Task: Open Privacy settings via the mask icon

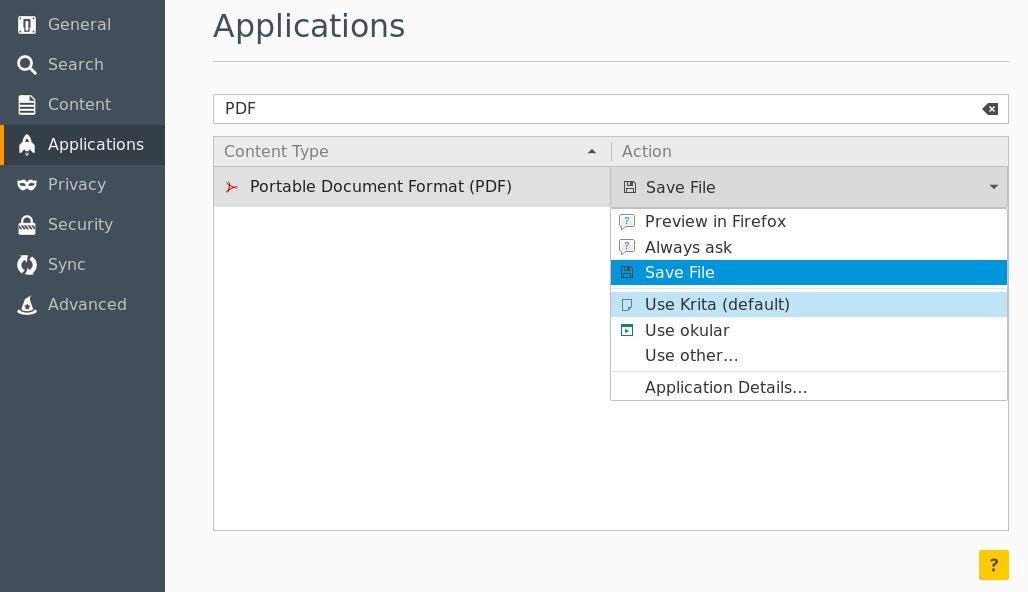Action: 27,184
